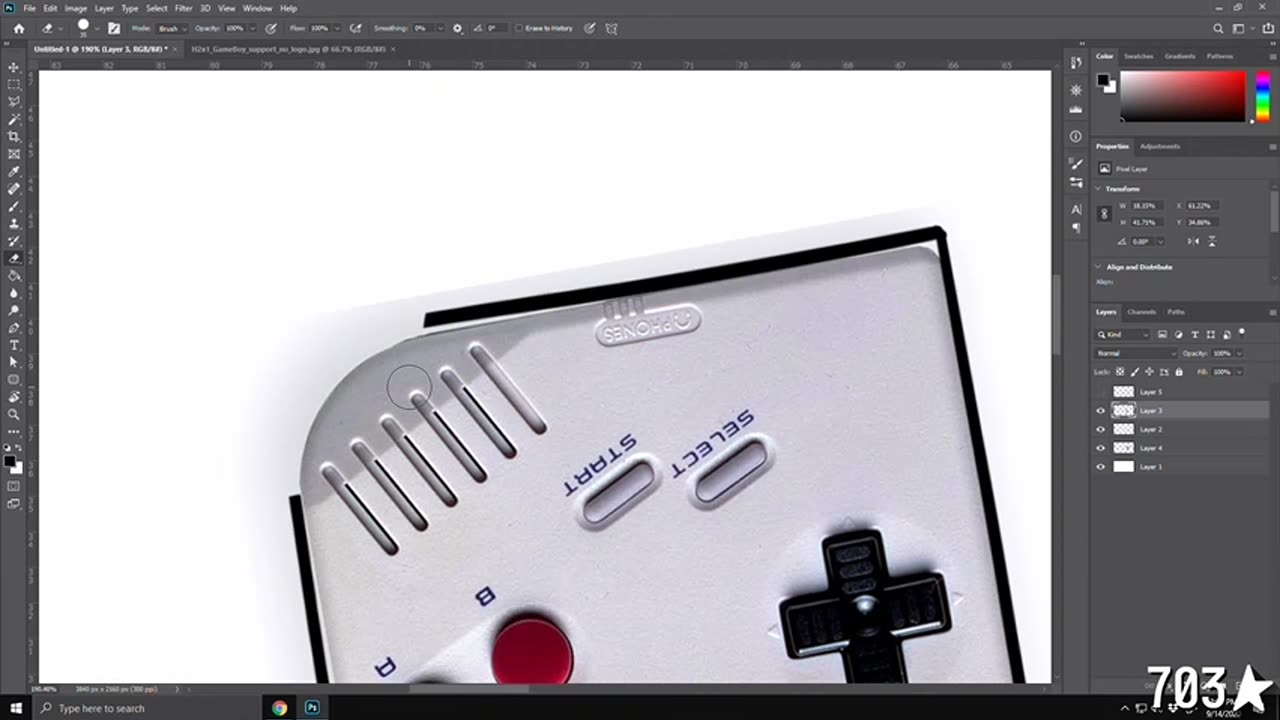Select the Lasso tool
This screenshot has height=720, width=1280.
pyautogui.click(x=14, y=102)
